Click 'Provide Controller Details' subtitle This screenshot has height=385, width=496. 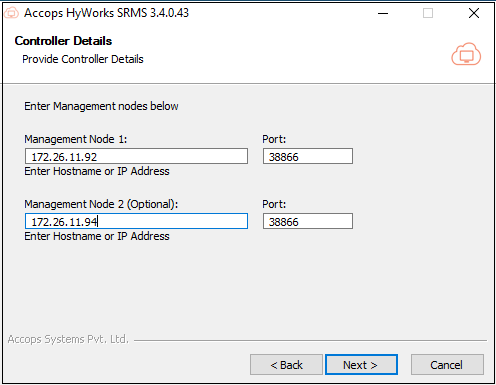pyautogui.click(x=83, y=59)
